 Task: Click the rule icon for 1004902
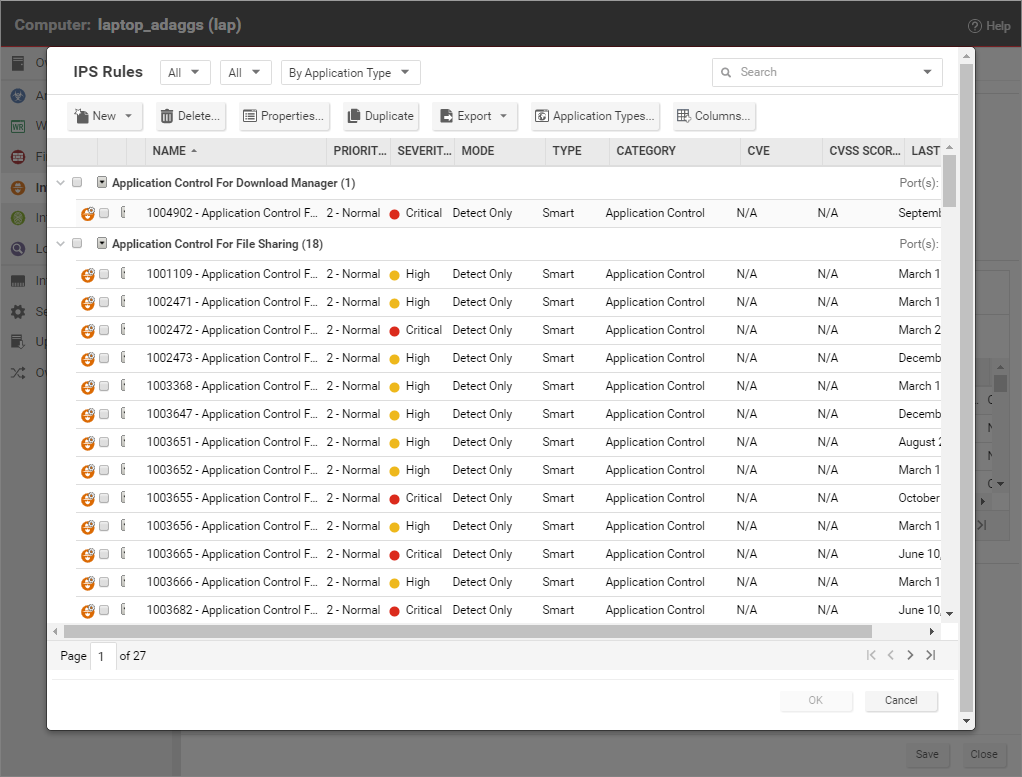click(88, 213)
